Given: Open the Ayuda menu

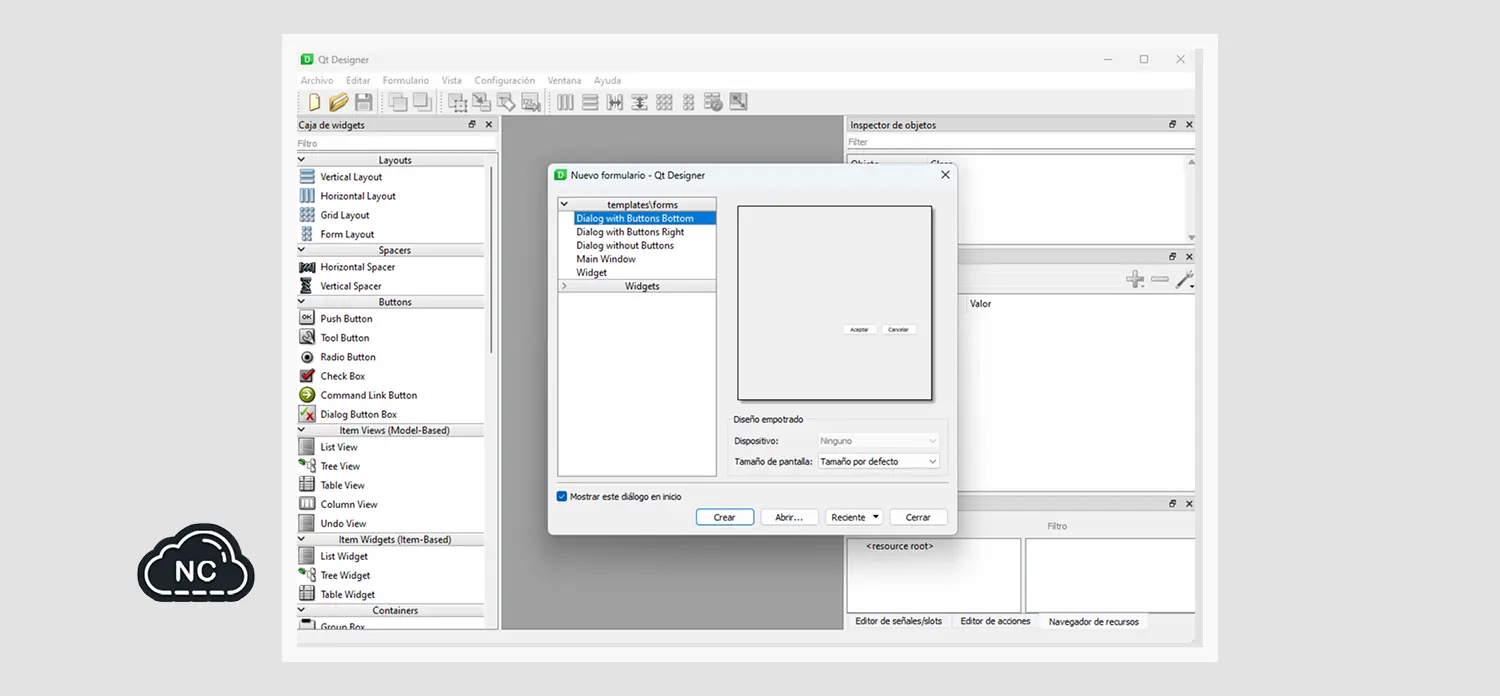Looking at the screenshot, I should tap(607, 81).
